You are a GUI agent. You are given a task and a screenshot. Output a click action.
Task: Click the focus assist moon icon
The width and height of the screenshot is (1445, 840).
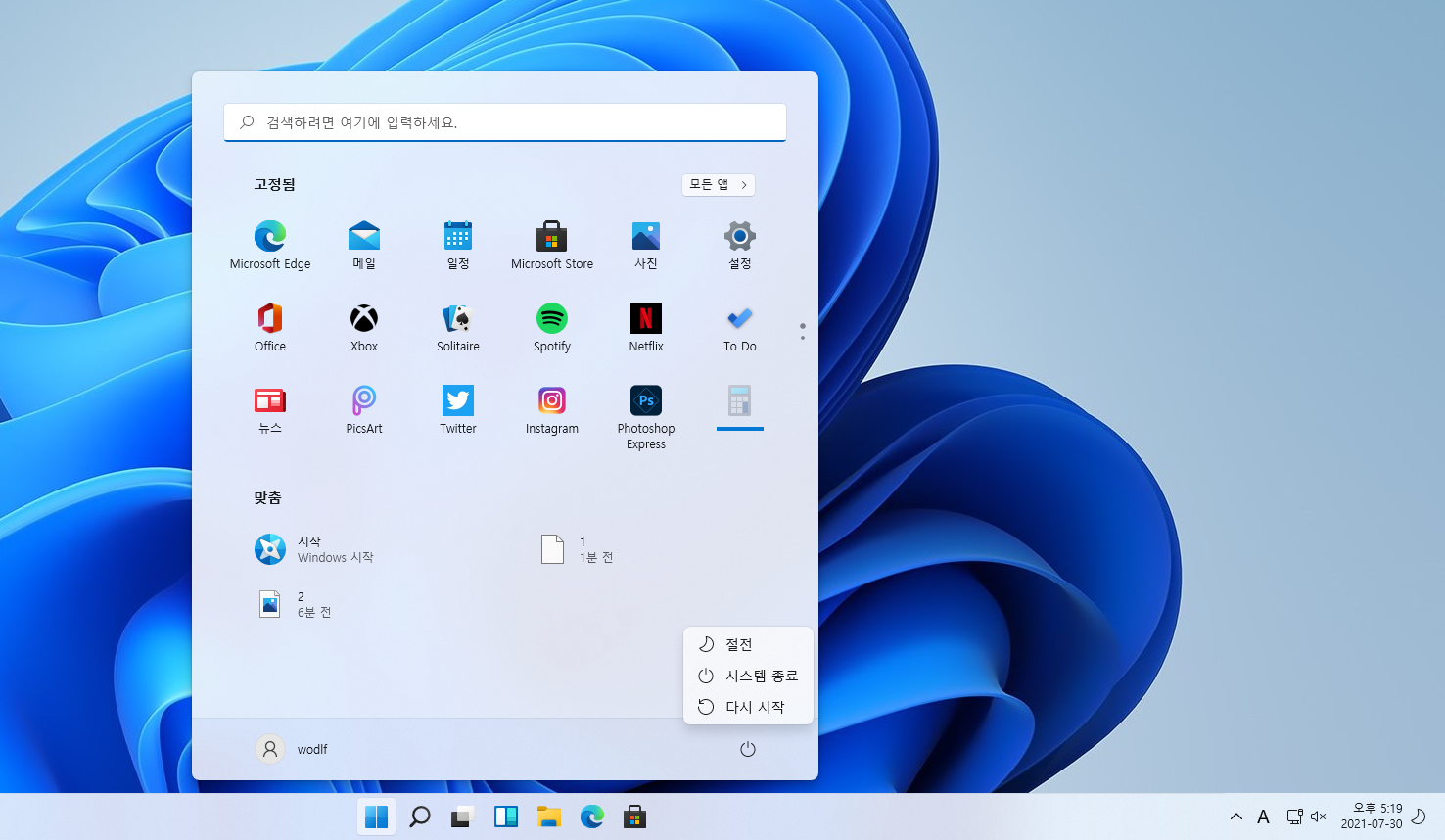tap(1419, 817)
